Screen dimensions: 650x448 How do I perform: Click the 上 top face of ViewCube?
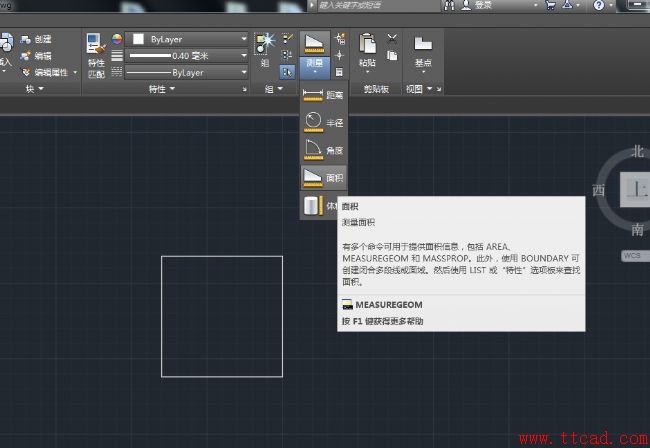635,190
